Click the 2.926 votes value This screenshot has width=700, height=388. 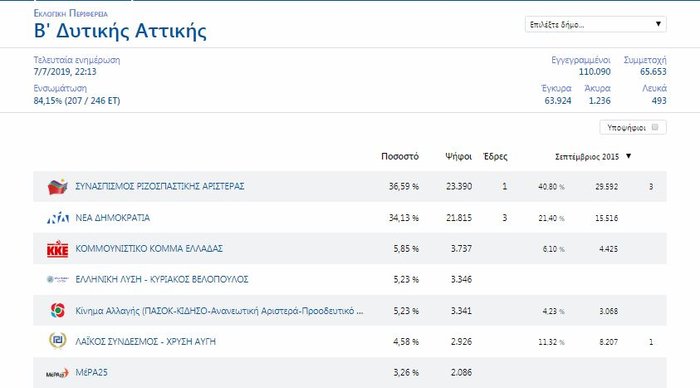pos(461,342)
